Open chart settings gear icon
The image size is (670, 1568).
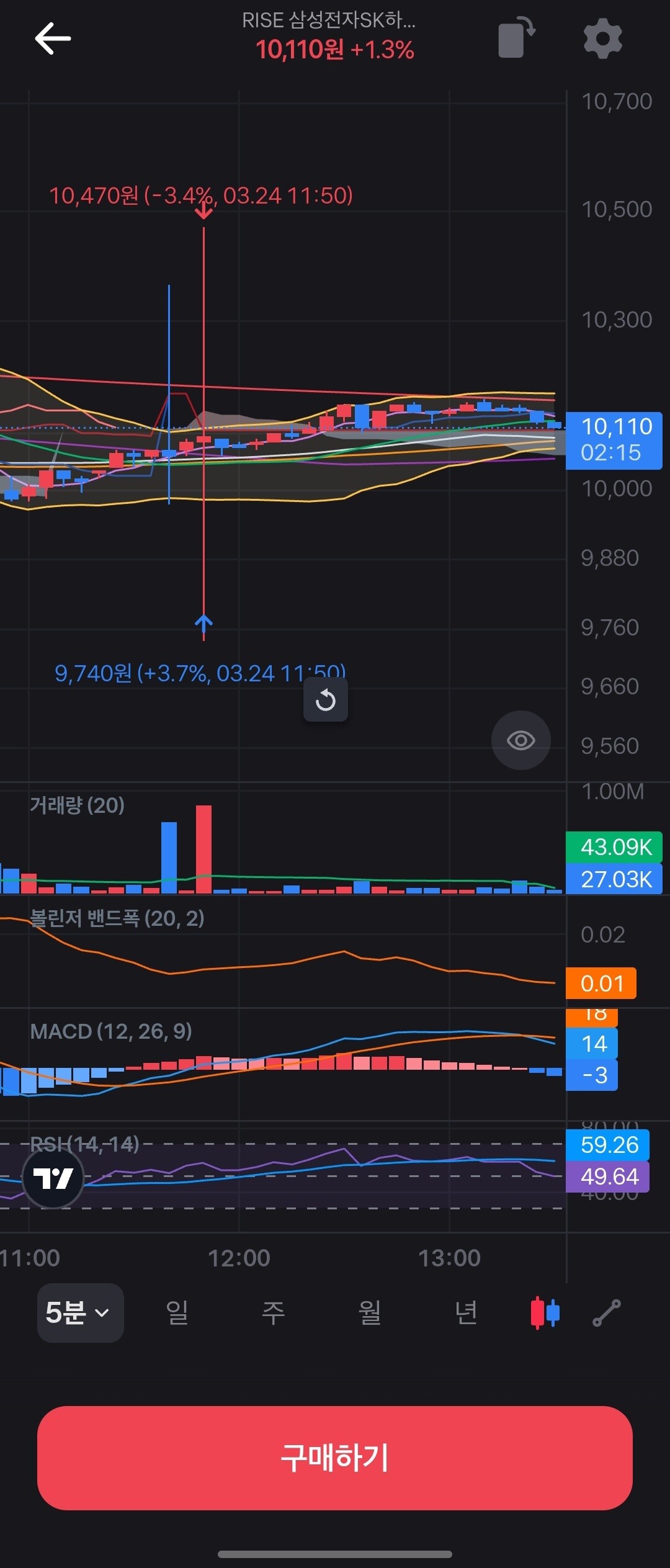[x=602, y=38]
